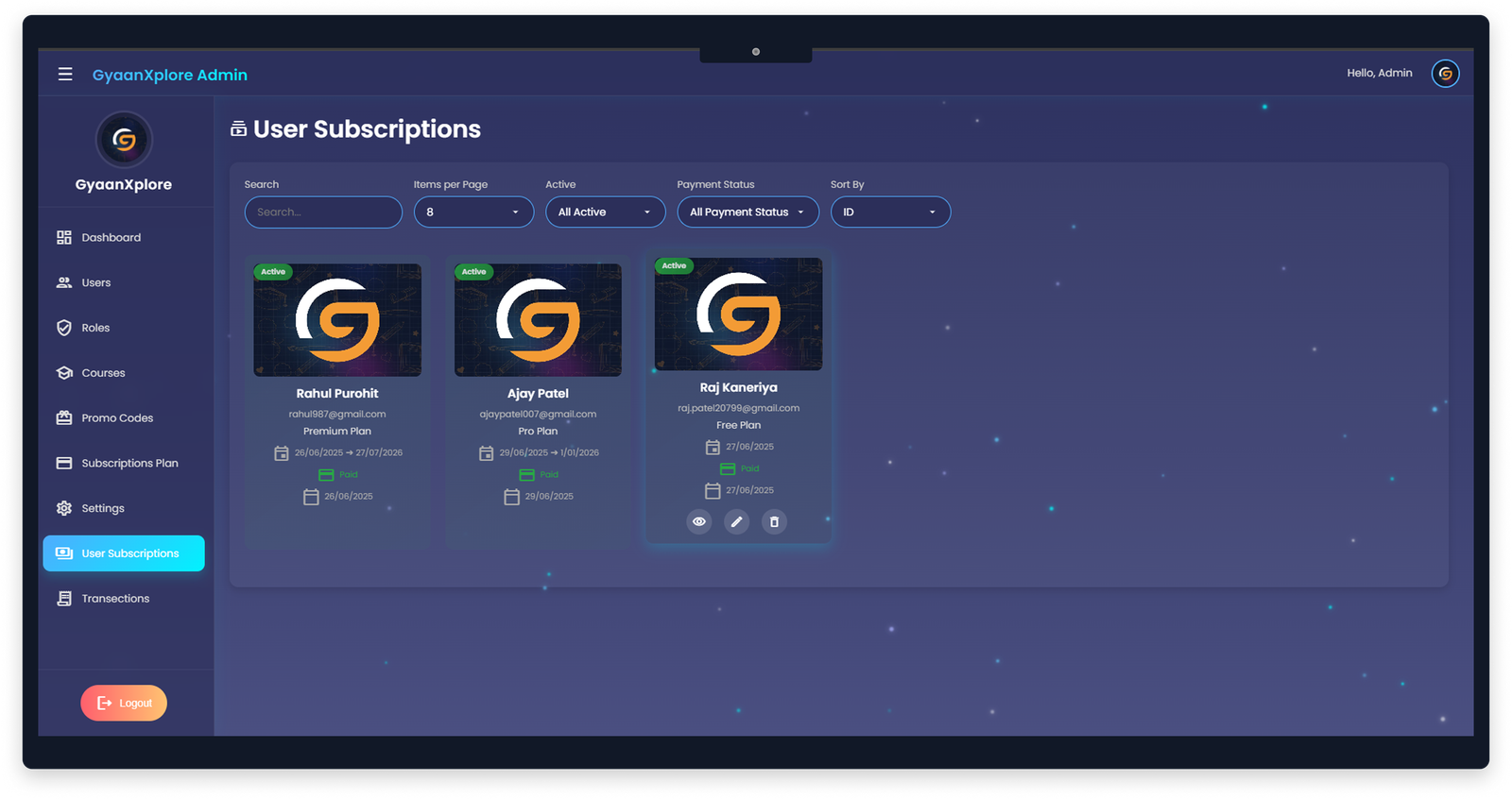Click Free Plan label
Screen dimensions: 1512x799
[x=739, y=425]
